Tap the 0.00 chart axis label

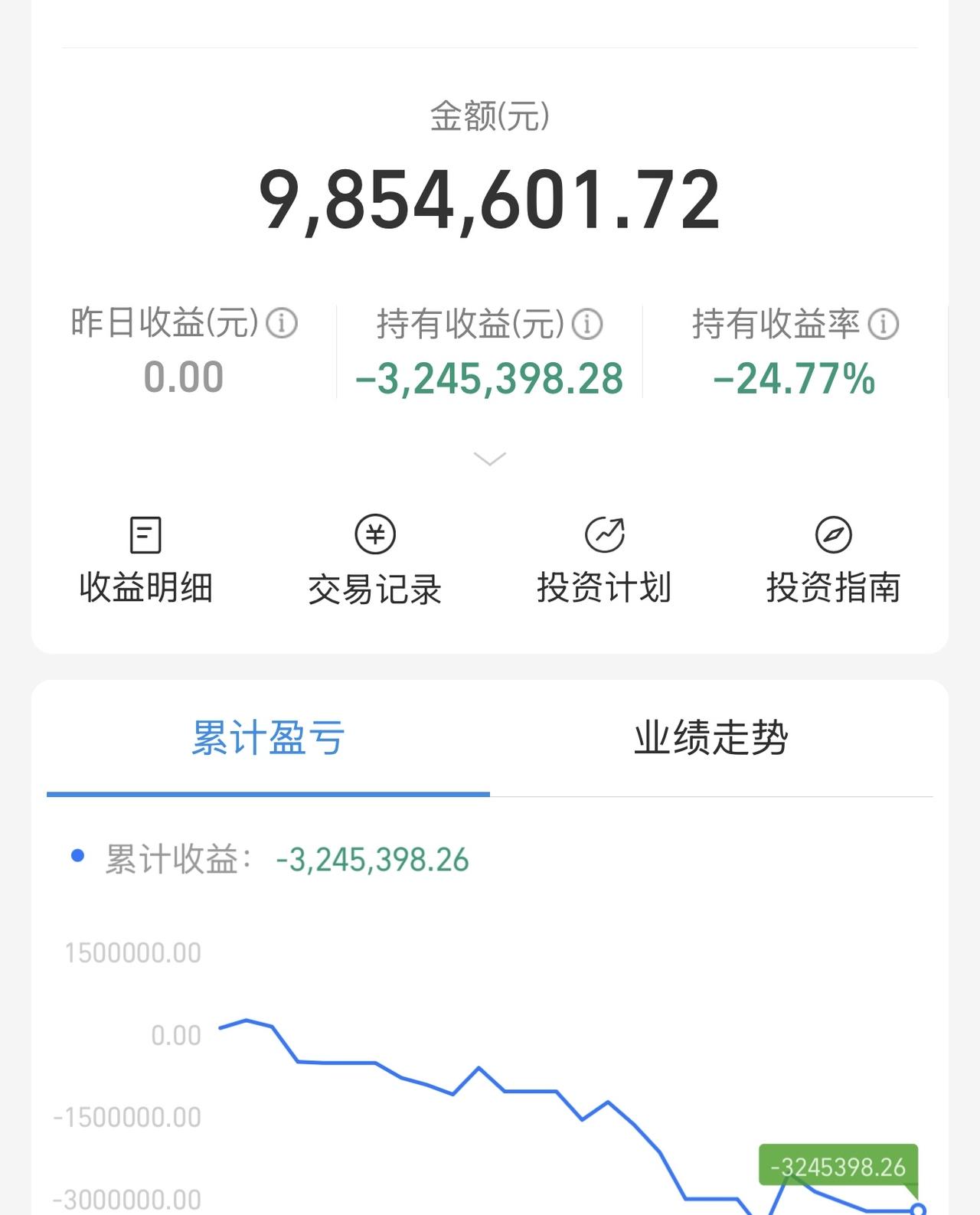click(176, 1036)
